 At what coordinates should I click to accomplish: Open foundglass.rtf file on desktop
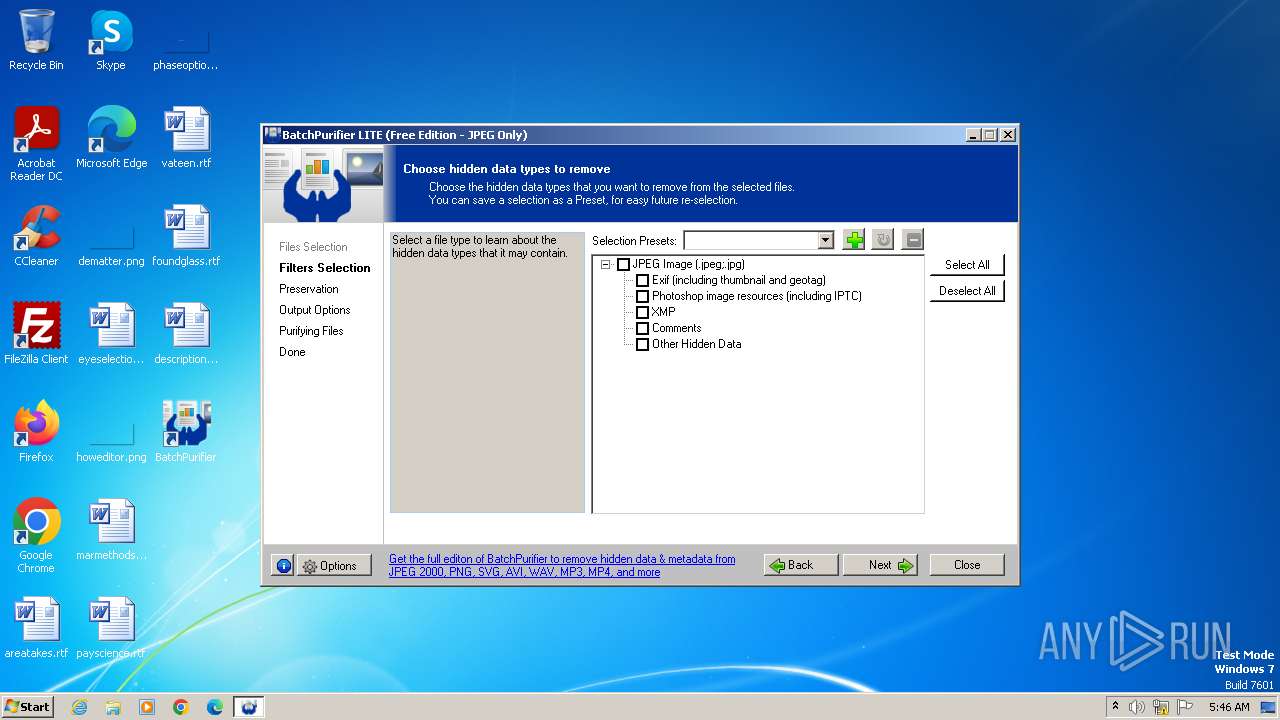coord(186,236)
